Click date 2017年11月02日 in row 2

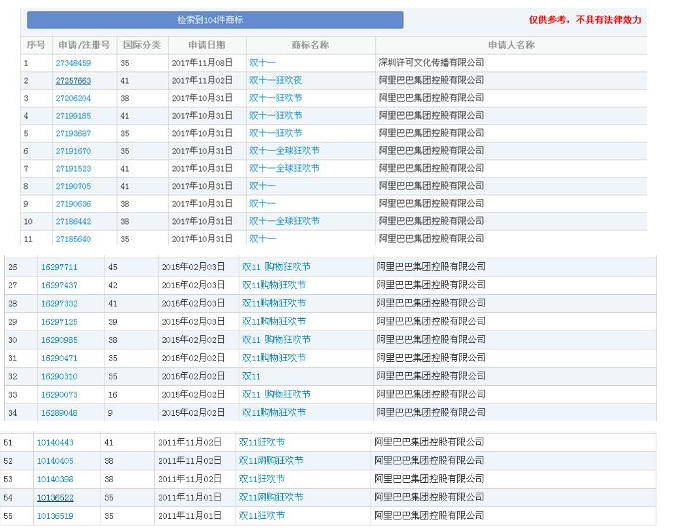pyautogui.click(x=202, y=80)
